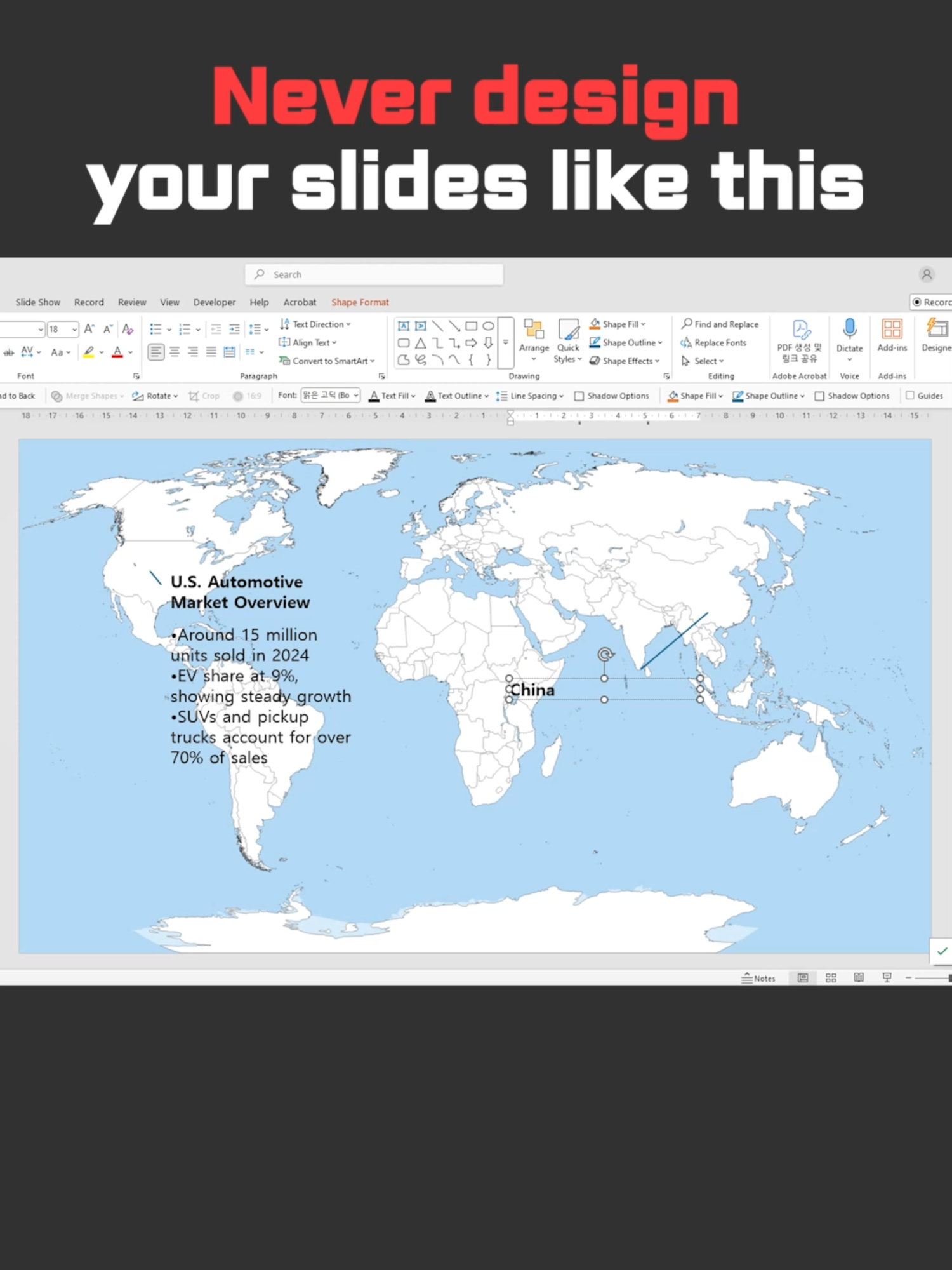Open Arrange menu button

pyautogui.click(x=534, y=340)
